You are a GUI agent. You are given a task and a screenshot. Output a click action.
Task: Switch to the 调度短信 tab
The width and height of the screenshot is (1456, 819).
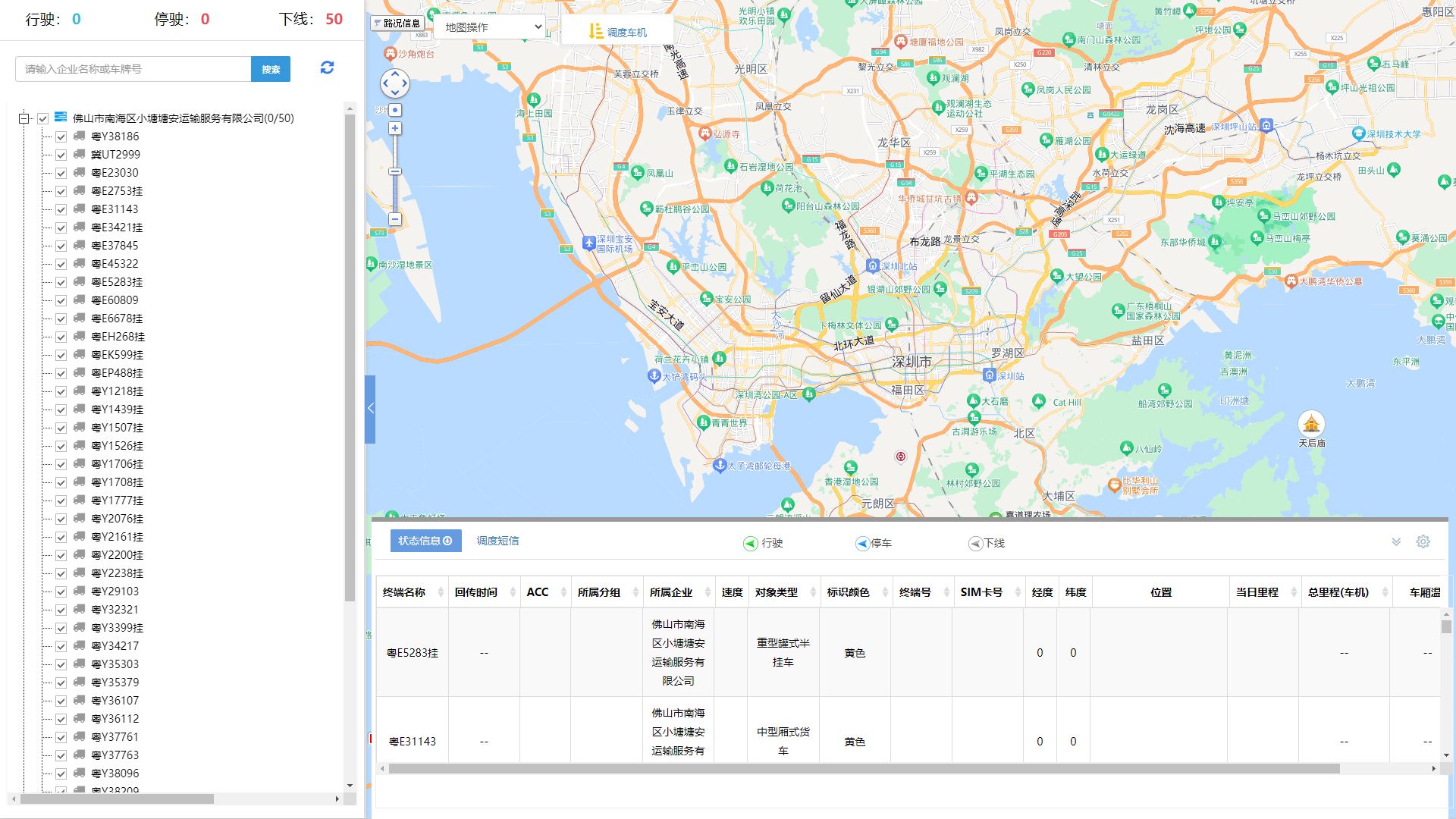497,541
